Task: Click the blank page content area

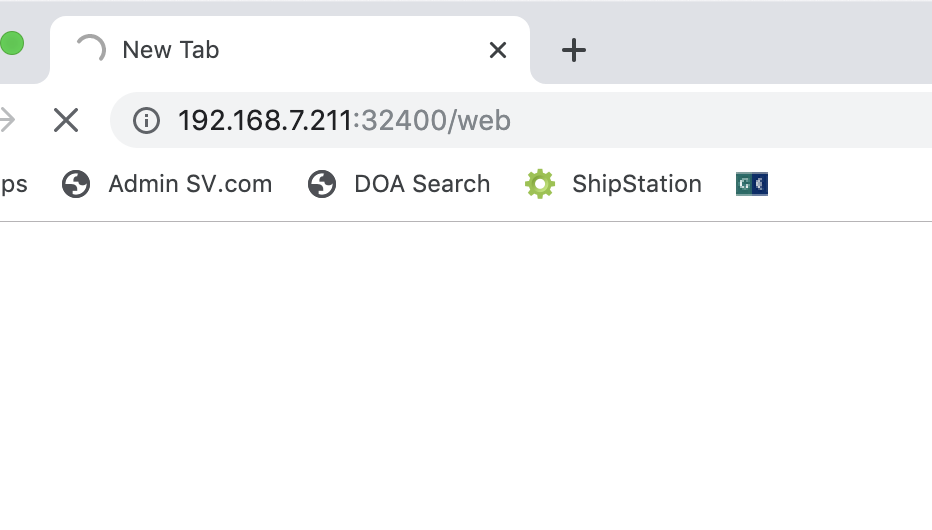Action: pos(466,380)
